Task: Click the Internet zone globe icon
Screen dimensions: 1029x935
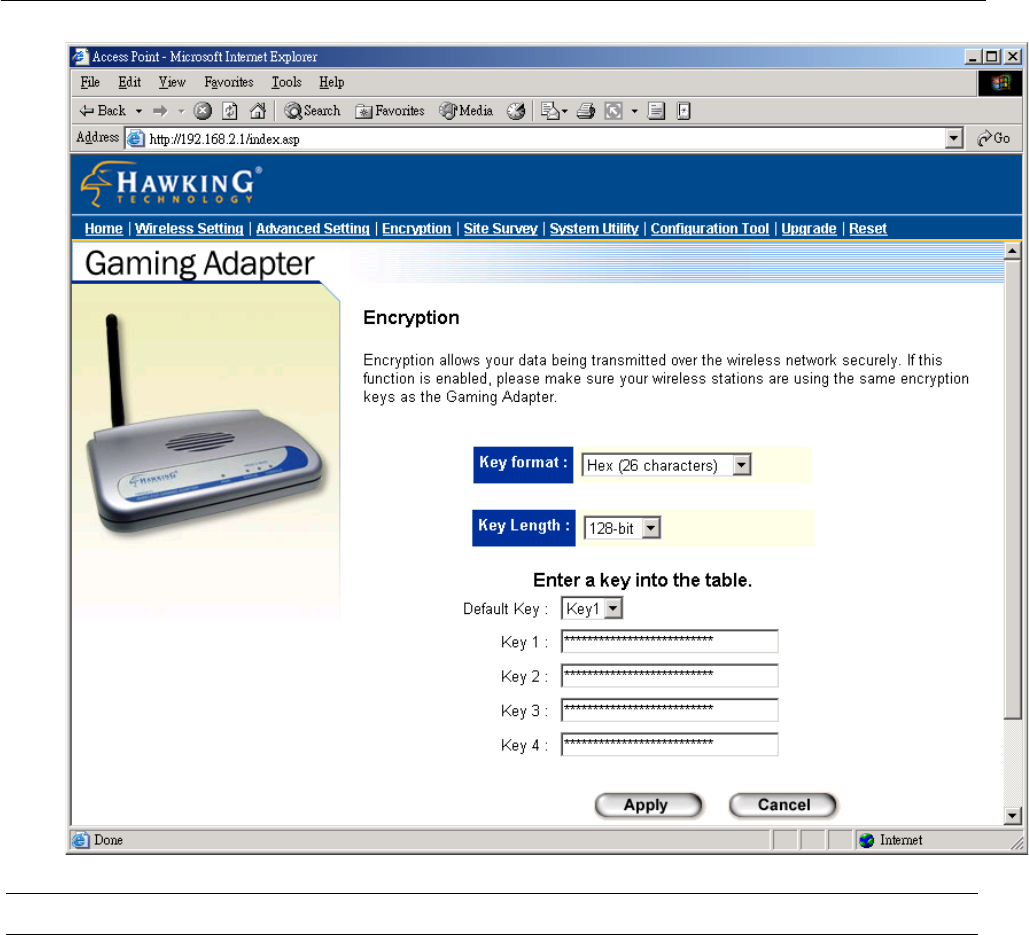Action: [x=866, y=840]
